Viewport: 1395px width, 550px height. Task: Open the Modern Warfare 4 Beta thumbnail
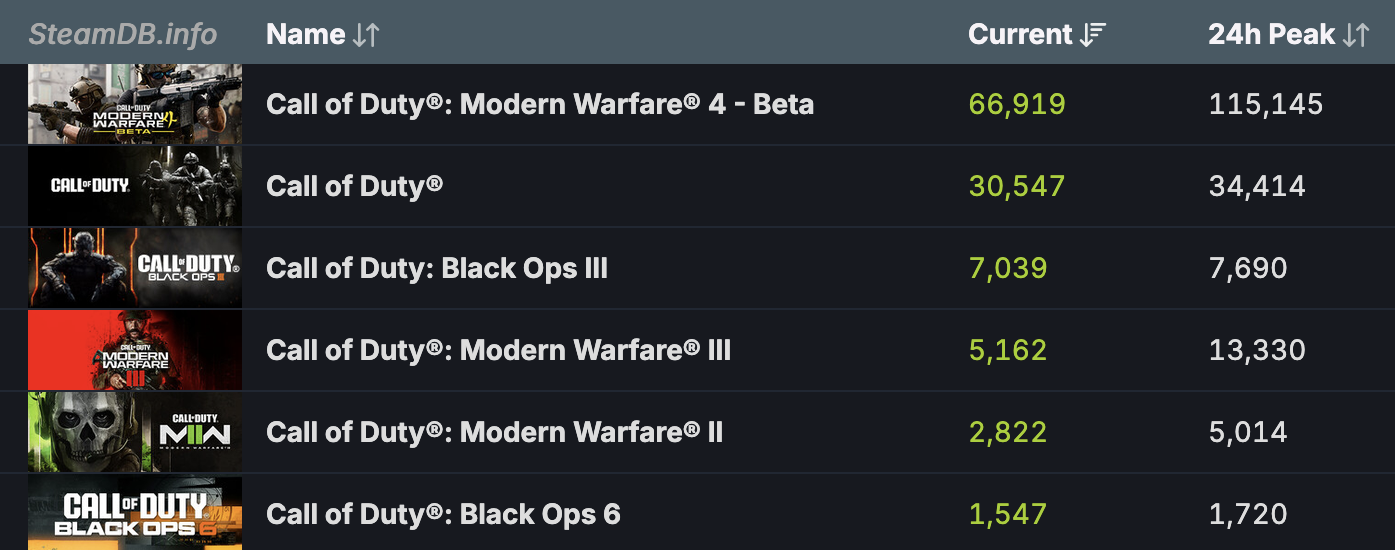point(135,104)
